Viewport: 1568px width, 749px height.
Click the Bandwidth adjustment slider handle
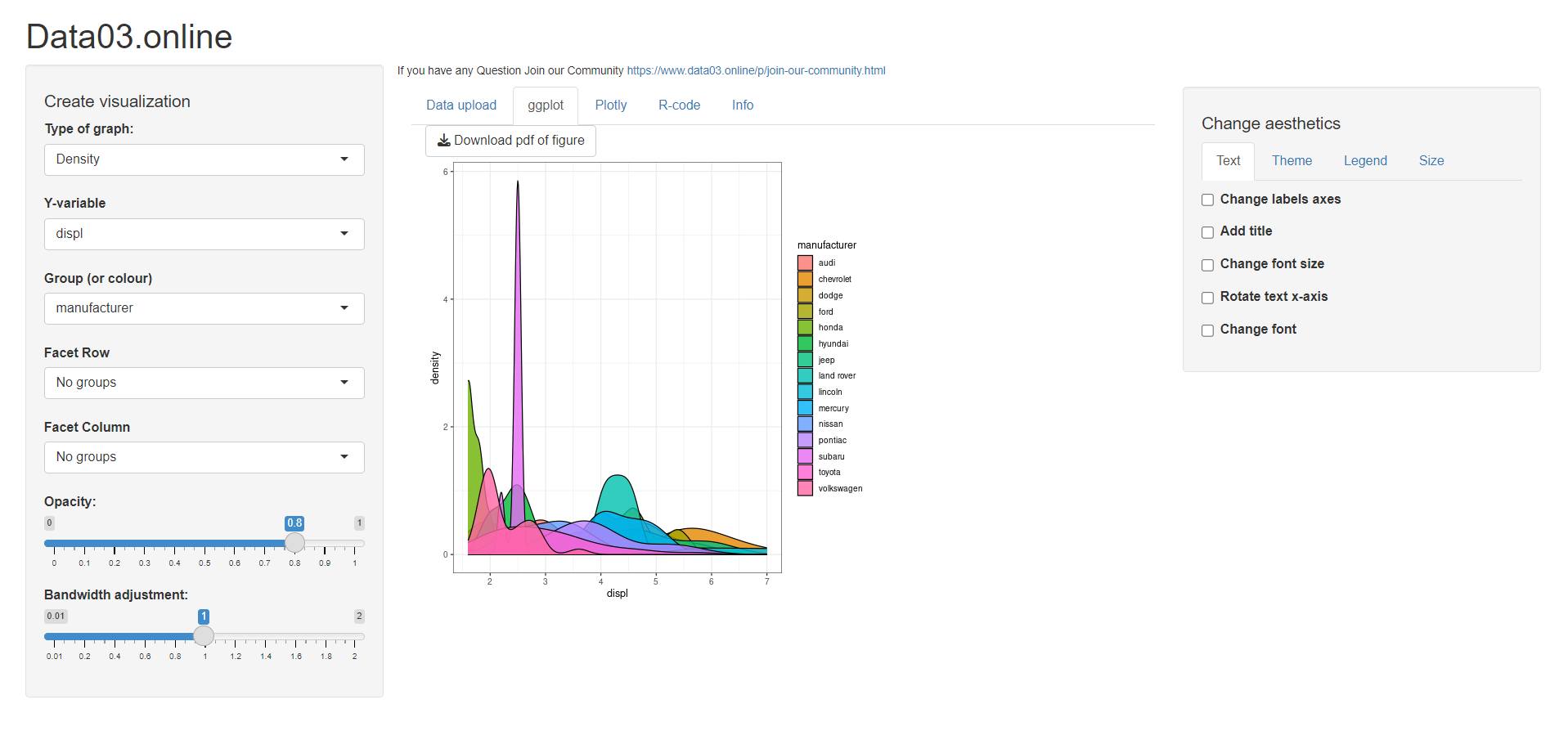pos(204,636)
